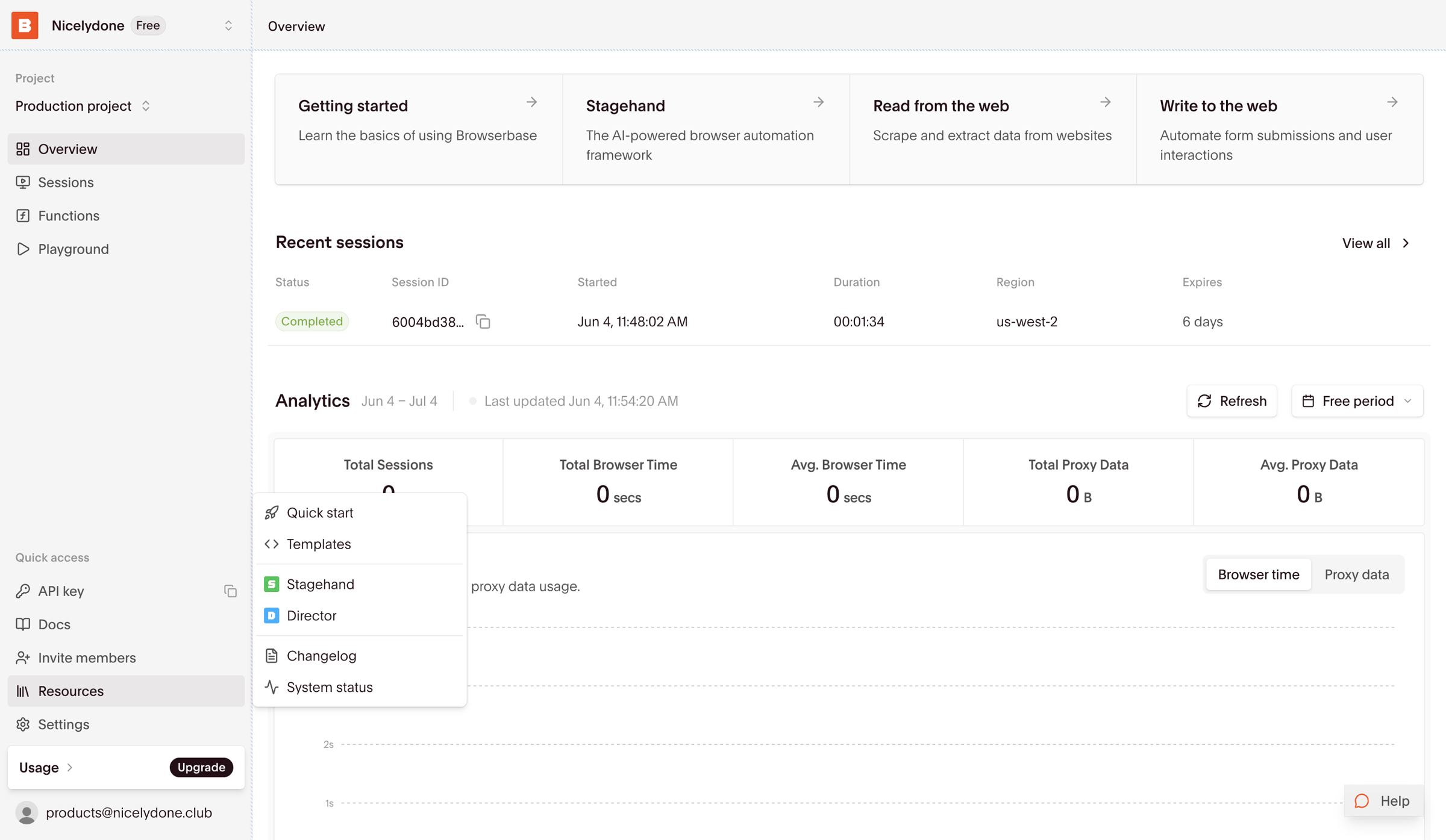The width and height of the screenshot is (1446, 840).
Task: Open the Stagehand framework card
Action: tap(706, 129)
